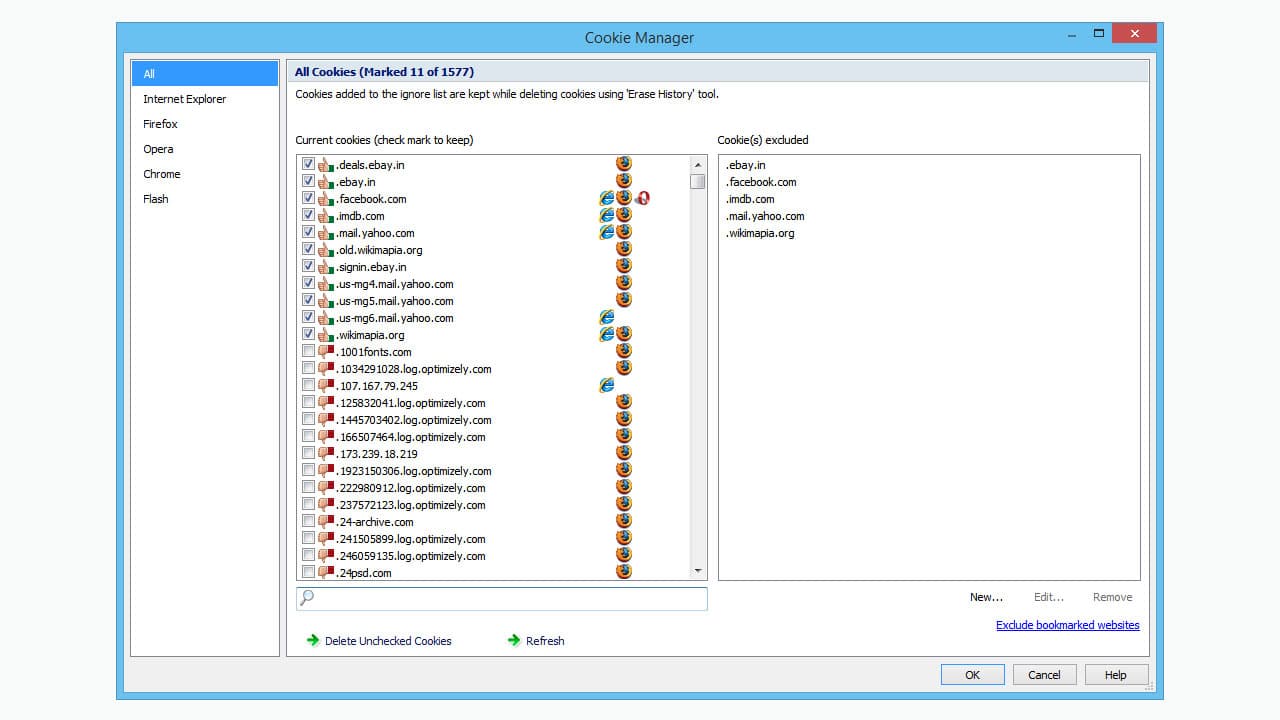The width and height of the screenshot is (1280, 720).
Task: Select the Flash sidebar entry
Action: [x=155, y=198]
